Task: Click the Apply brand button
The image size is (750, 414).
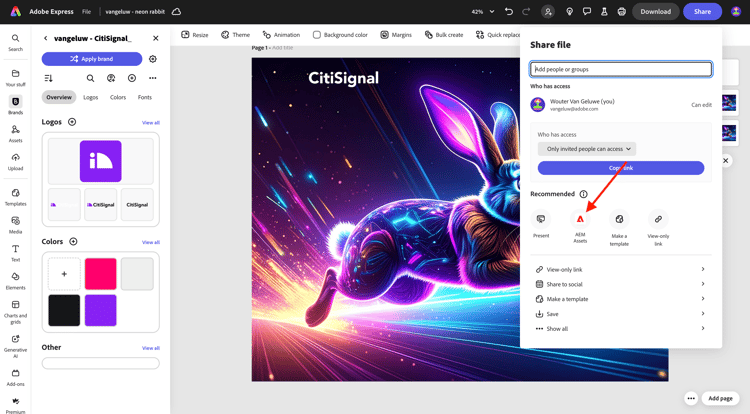Action: coord(92,59)
